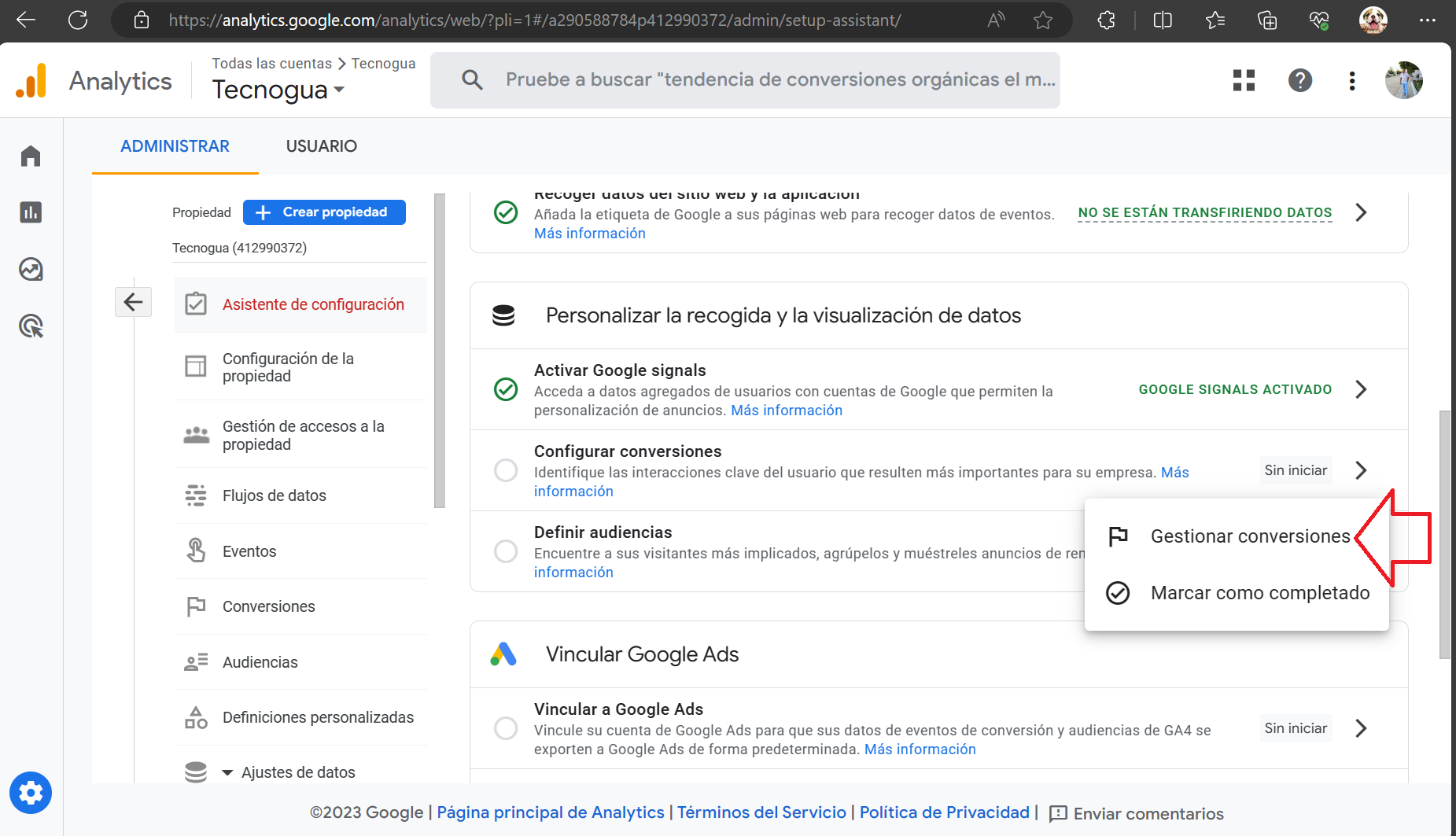
Task: Click the Crear propiedad button
Action: (x=324, y=212)
